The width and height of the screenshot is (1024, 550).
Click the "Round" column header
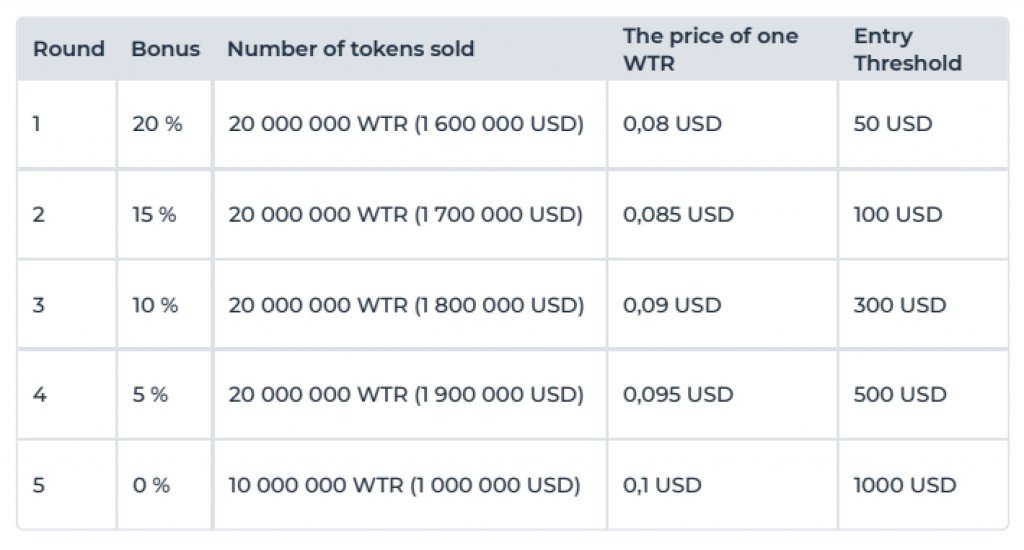click(69, 49)
